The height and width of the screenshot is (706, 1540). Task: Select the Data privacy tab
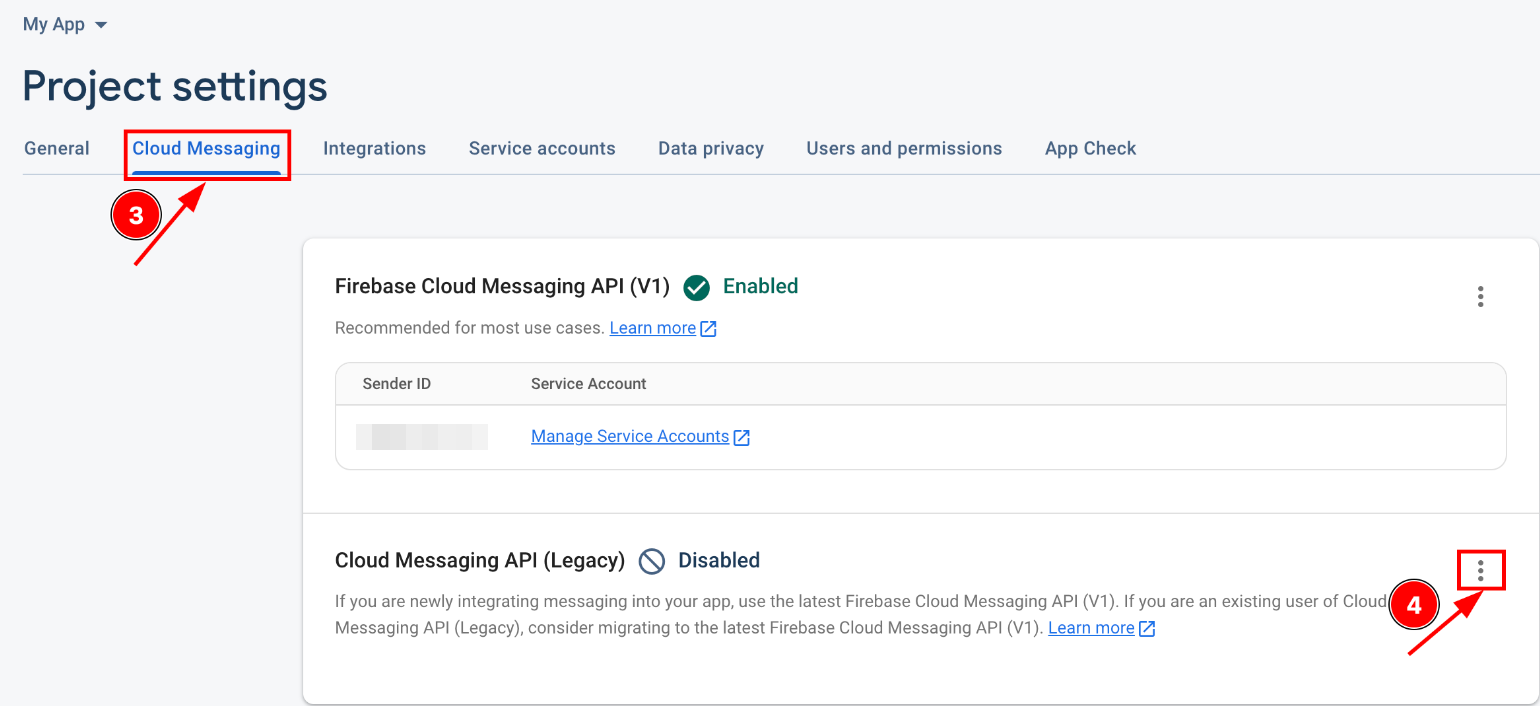711,147
